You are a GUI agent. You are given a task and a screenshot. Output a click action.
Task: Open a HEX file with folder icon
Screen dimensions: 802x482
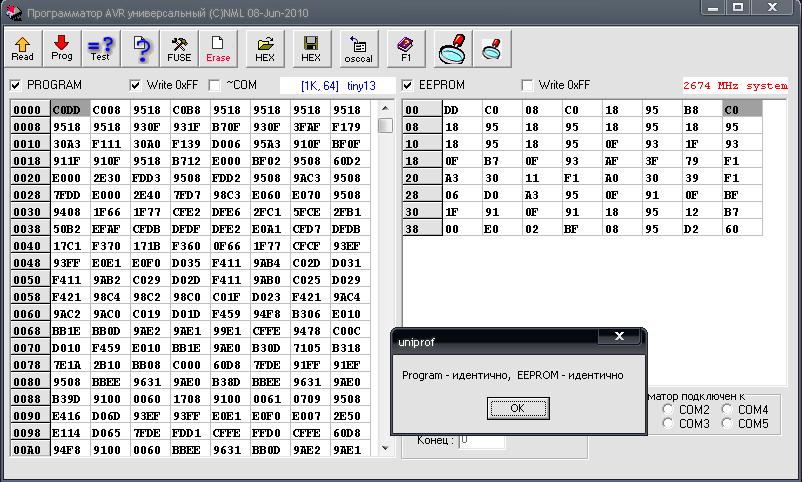(x=264, y=47)
